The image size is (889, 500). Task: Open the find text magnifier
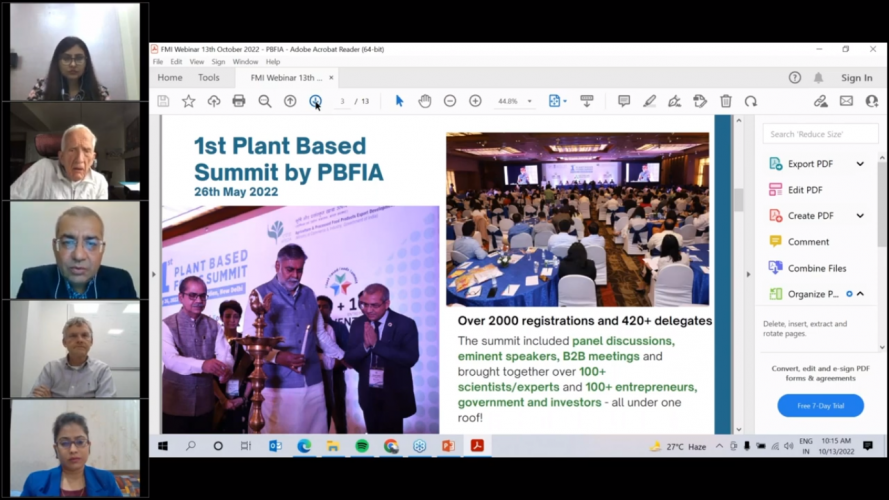coord(264,101)
